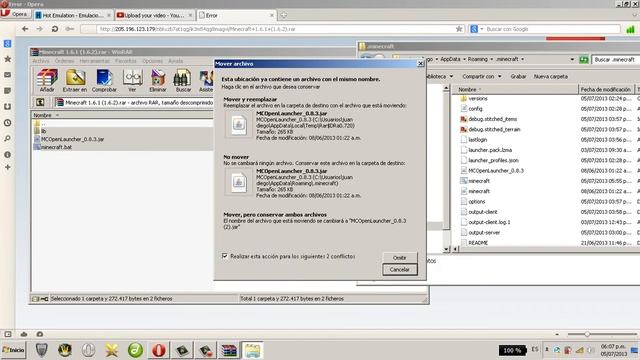Open a new tab in Opera
The width and height of the screenshot is (640, 360).
tap(283, 15)
